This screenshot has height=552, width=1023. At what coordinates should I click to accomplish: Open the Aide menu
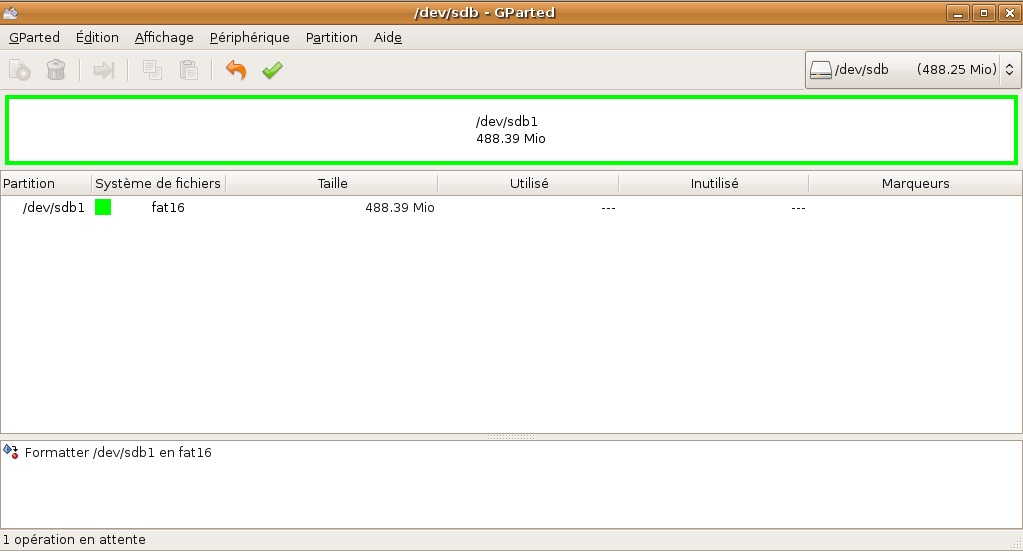click(387, 37)
